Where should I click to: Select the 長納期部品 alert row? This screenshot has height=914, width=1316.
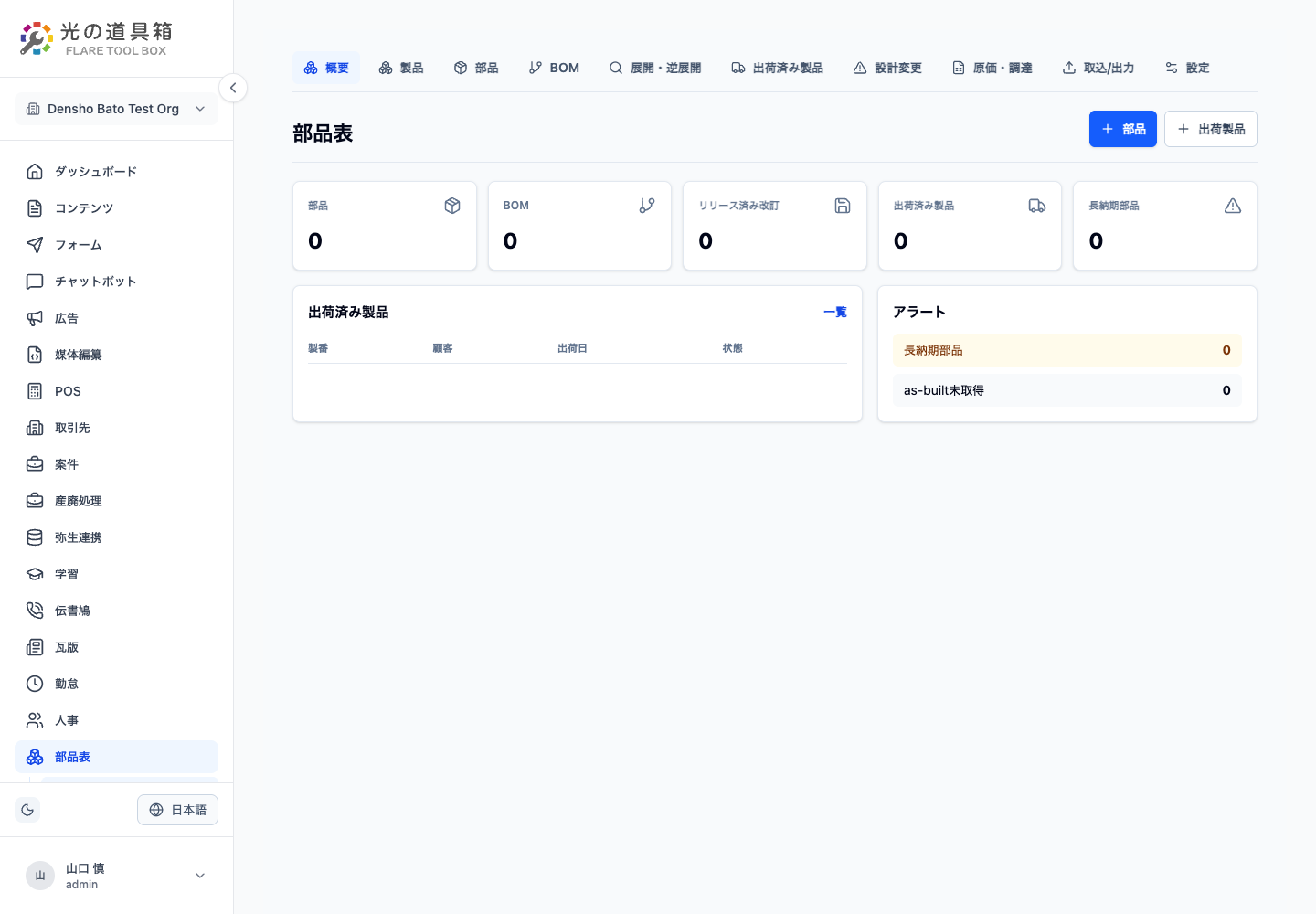click(x=1067, y=350)
